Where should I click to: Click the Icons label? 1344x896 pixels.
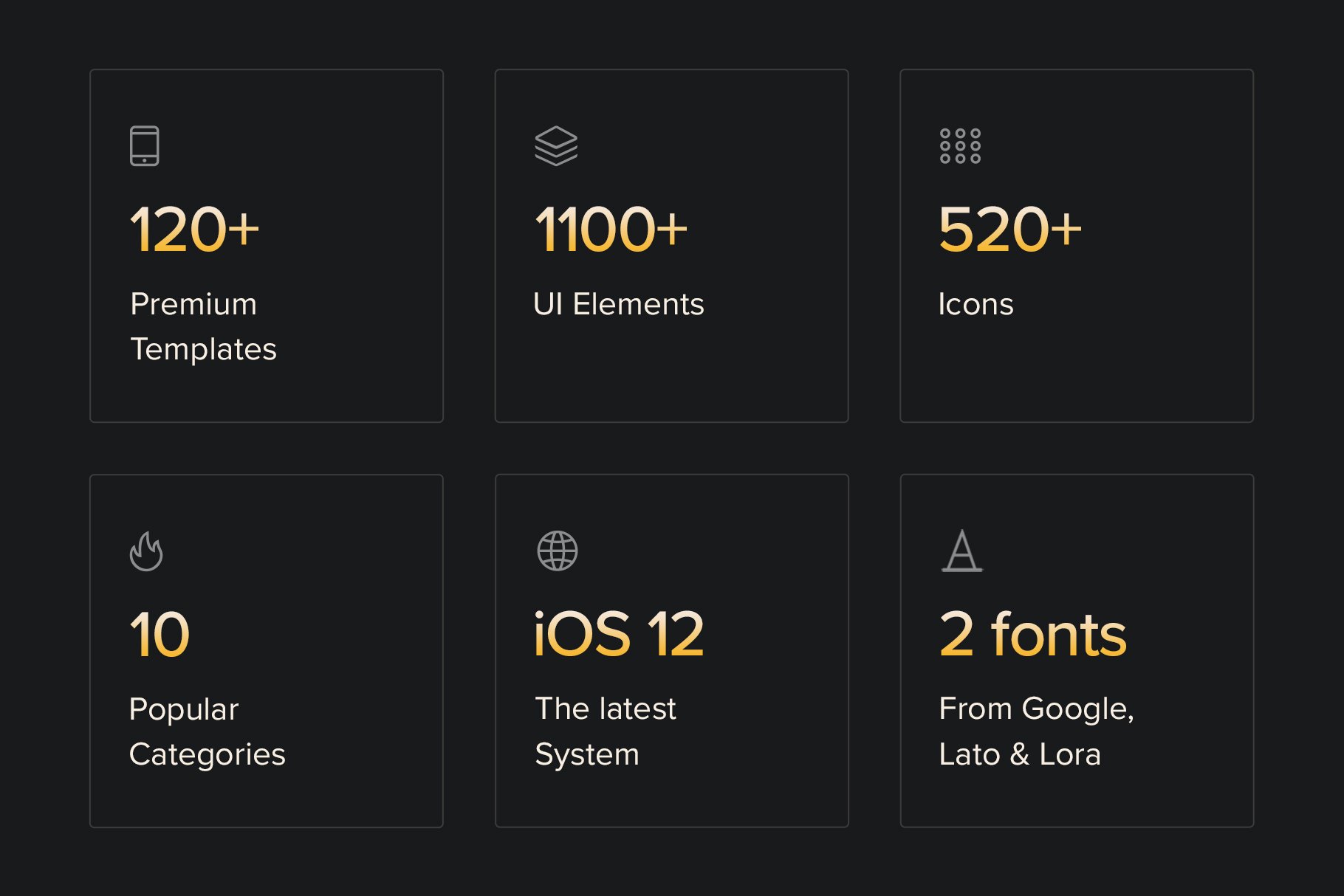coord(976,304)
